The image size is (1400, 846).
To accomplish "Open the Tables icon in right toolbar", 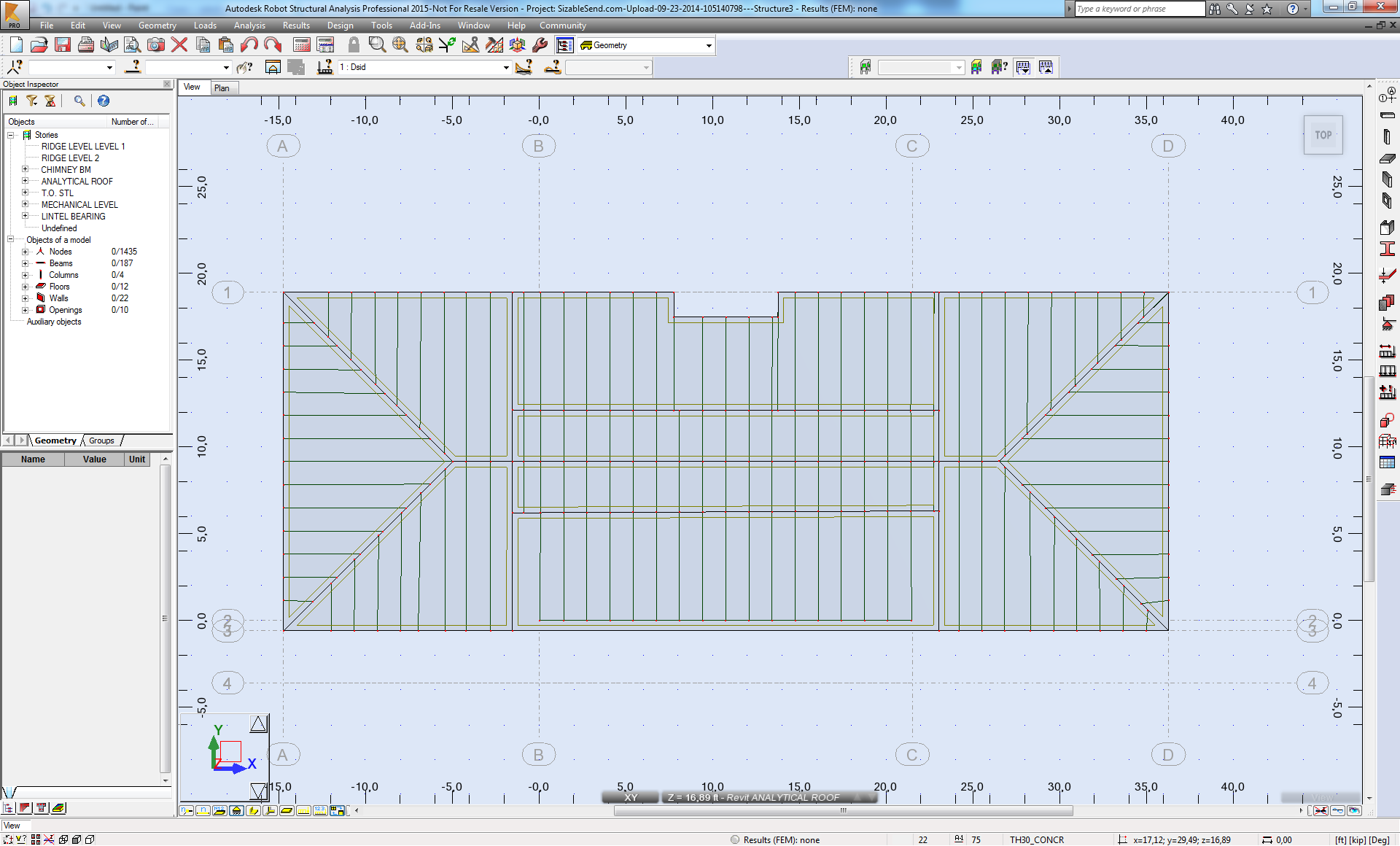I will 1388,462.
